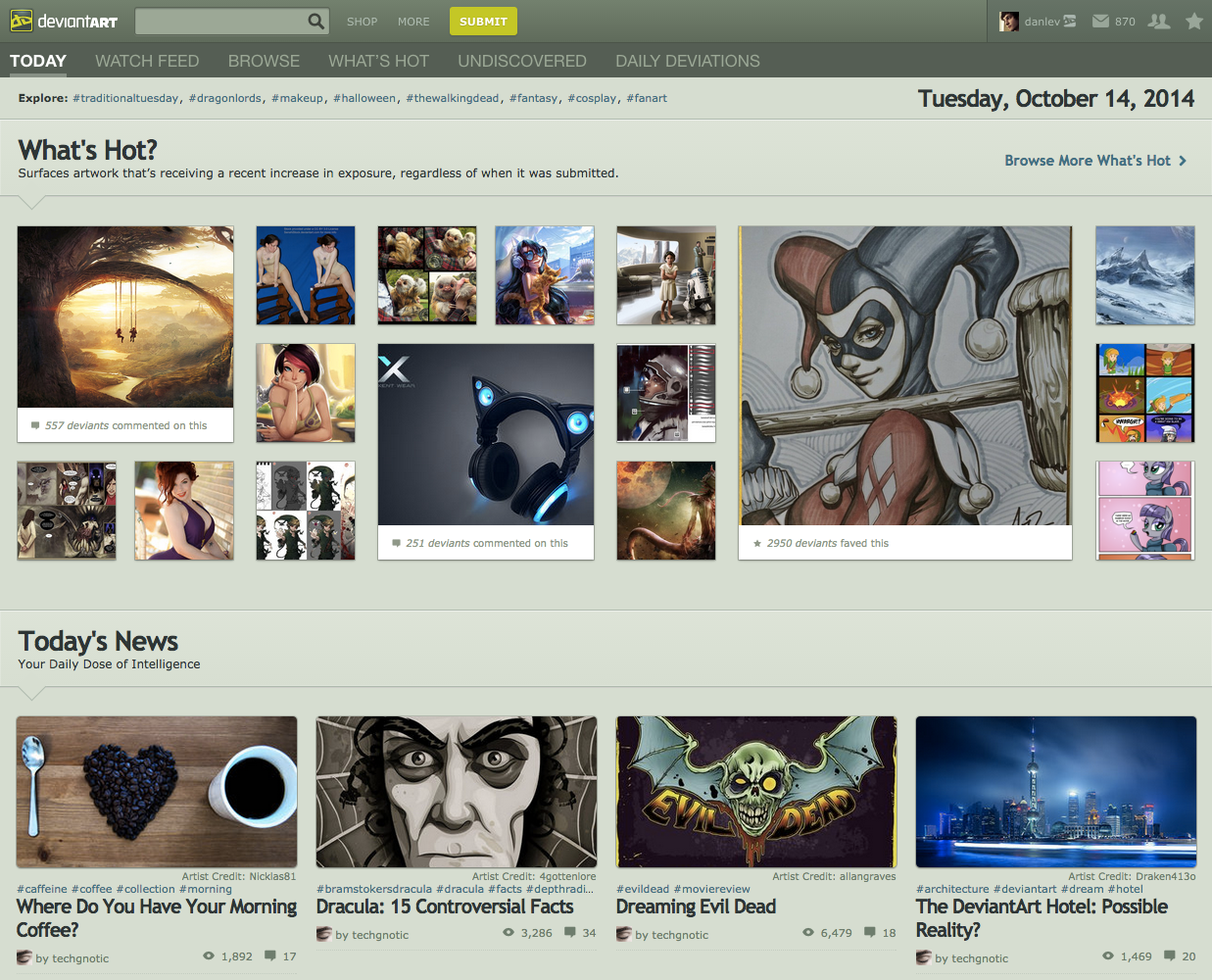The image size is (1212, 980).
Task: Switch to the DAILY DEVIATIONS tab
Action: click(688, 61)
